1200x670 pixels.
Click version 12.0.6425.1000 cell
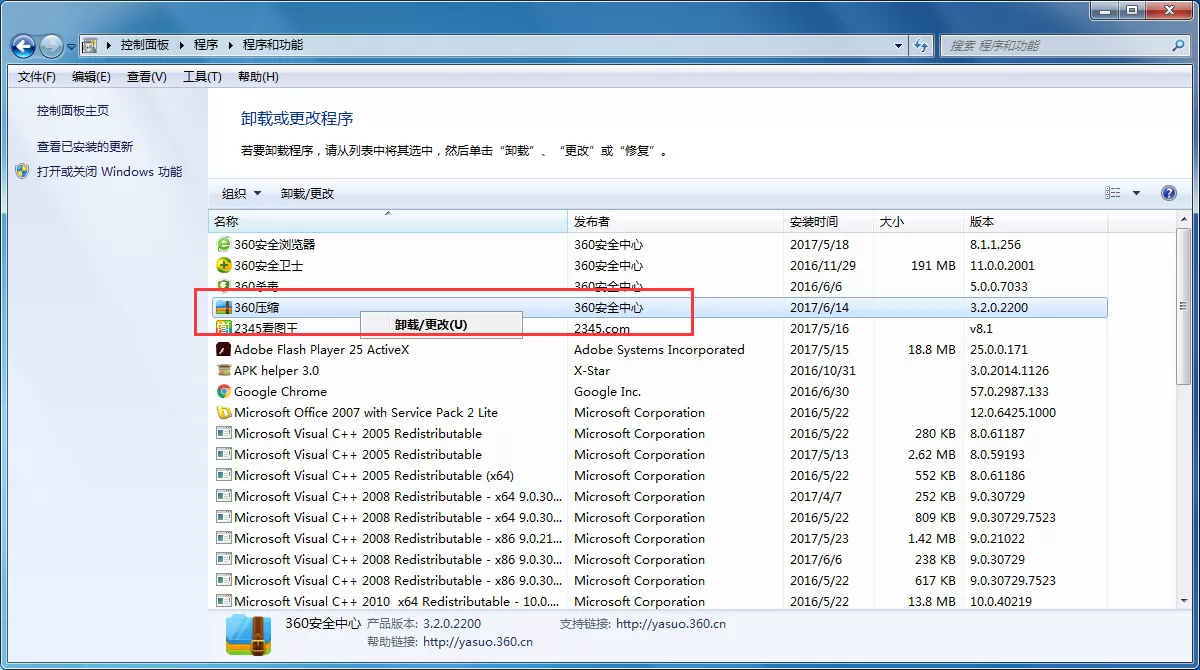tap(1012, 413)
